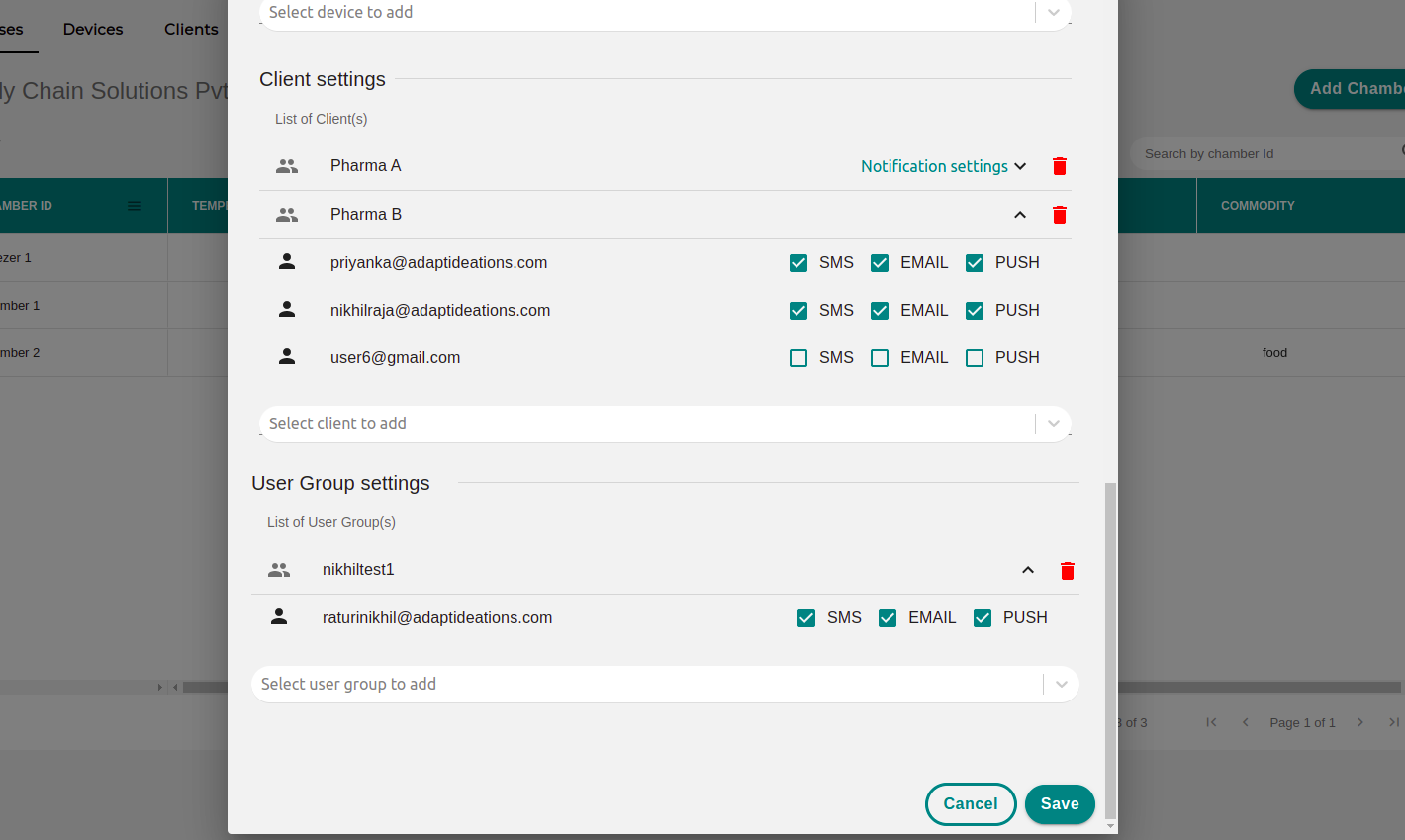Click person icon beside raturinikhil@adaptideations.com
This screenshot has width=1405, height=840.
[x=279, y=617]
